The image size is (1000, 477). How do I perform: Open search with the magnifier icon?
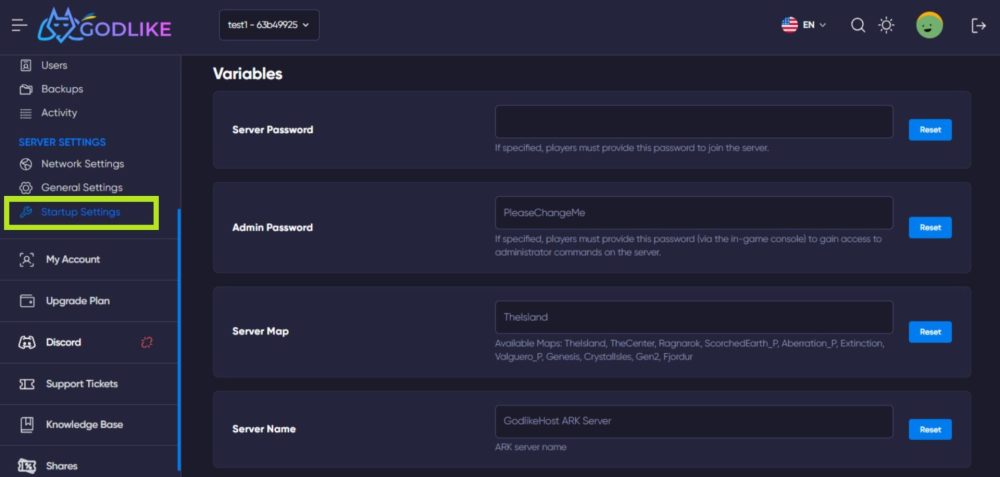pos(858,26)
